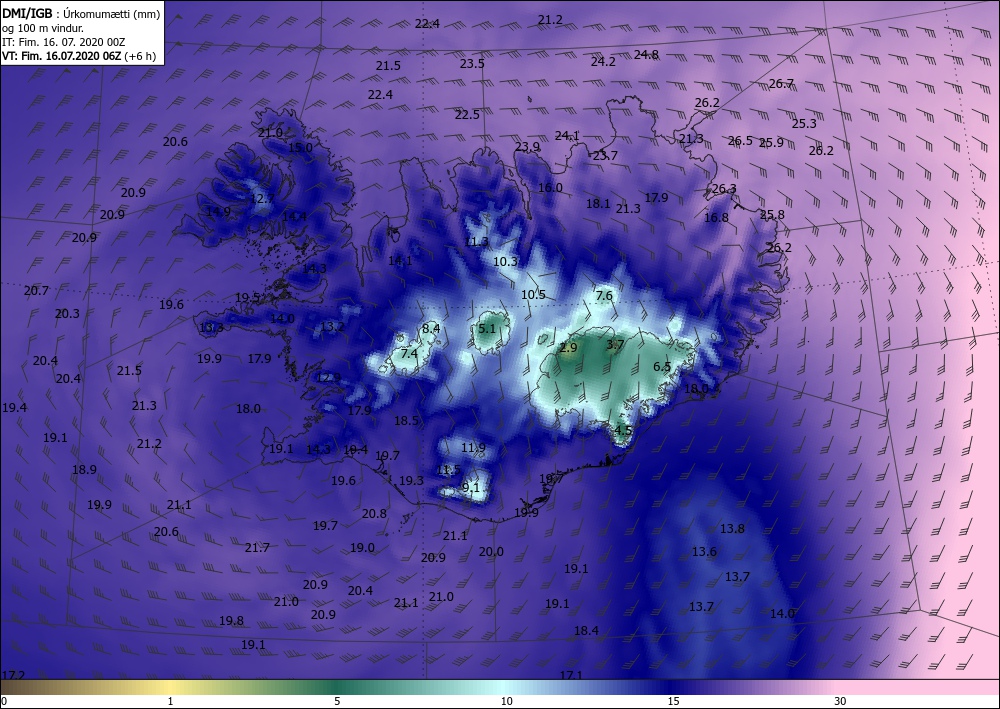
Task: Click the 22.5 value on the map
Action: (467, 115)
